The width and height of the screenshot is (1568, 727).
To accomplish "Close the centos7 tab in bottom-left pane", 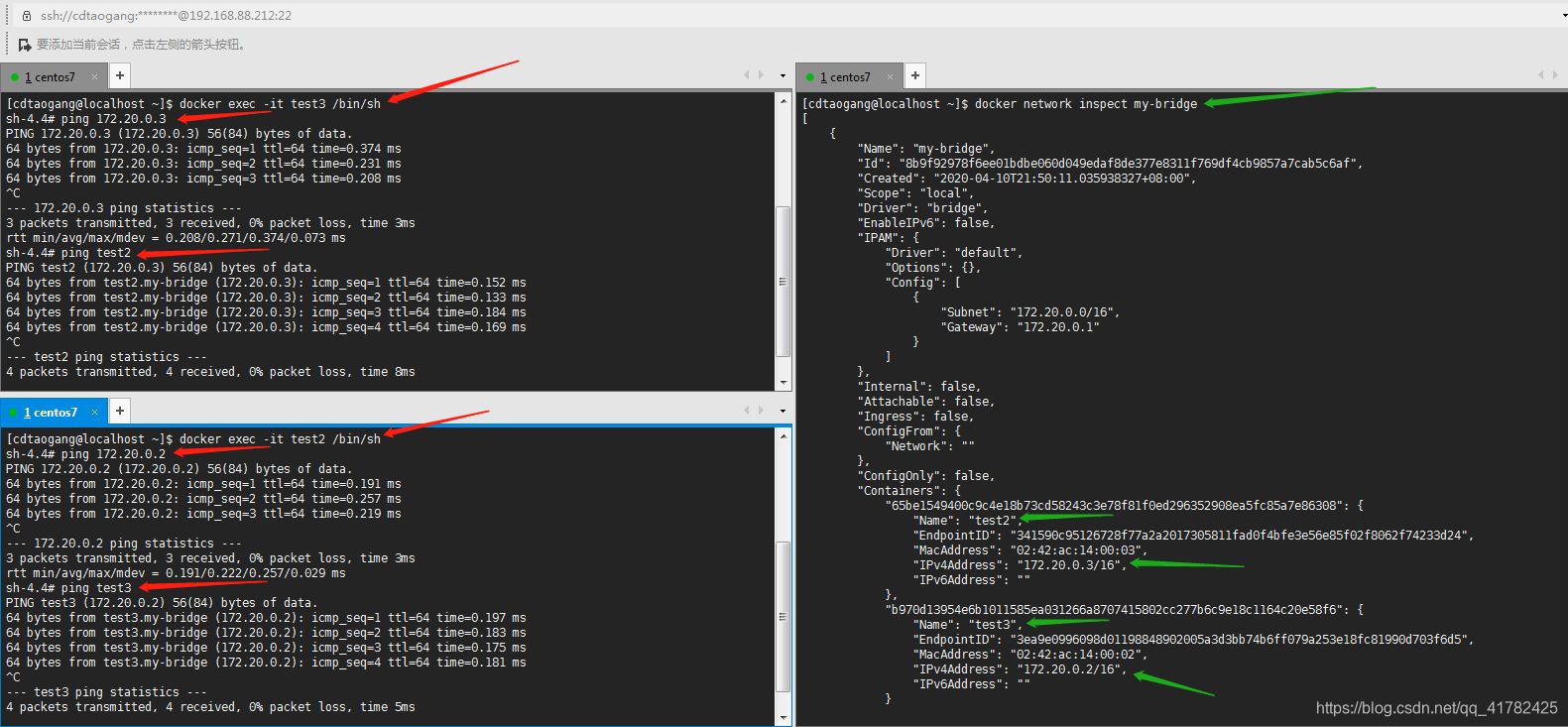I will click(95, 412).
